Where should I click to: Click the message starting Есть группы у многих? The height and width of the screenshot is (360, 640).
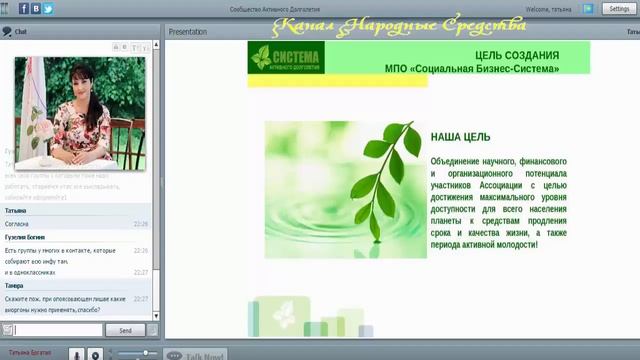pos(60,256)
